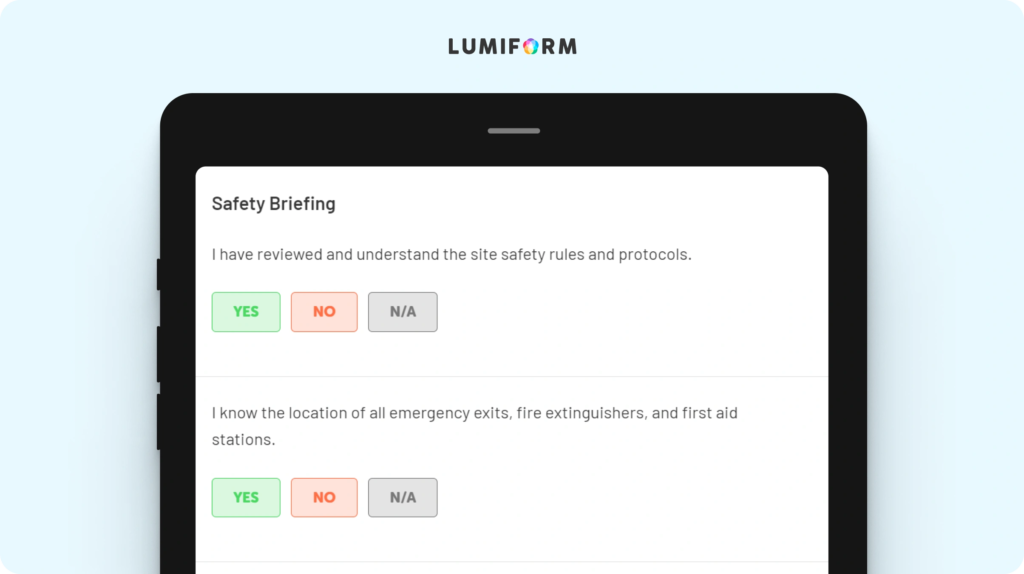The image size is (1024, 574).
Task: Click the Safety Briefing heading
Action: pyautogui.click(x=274, y=204)
